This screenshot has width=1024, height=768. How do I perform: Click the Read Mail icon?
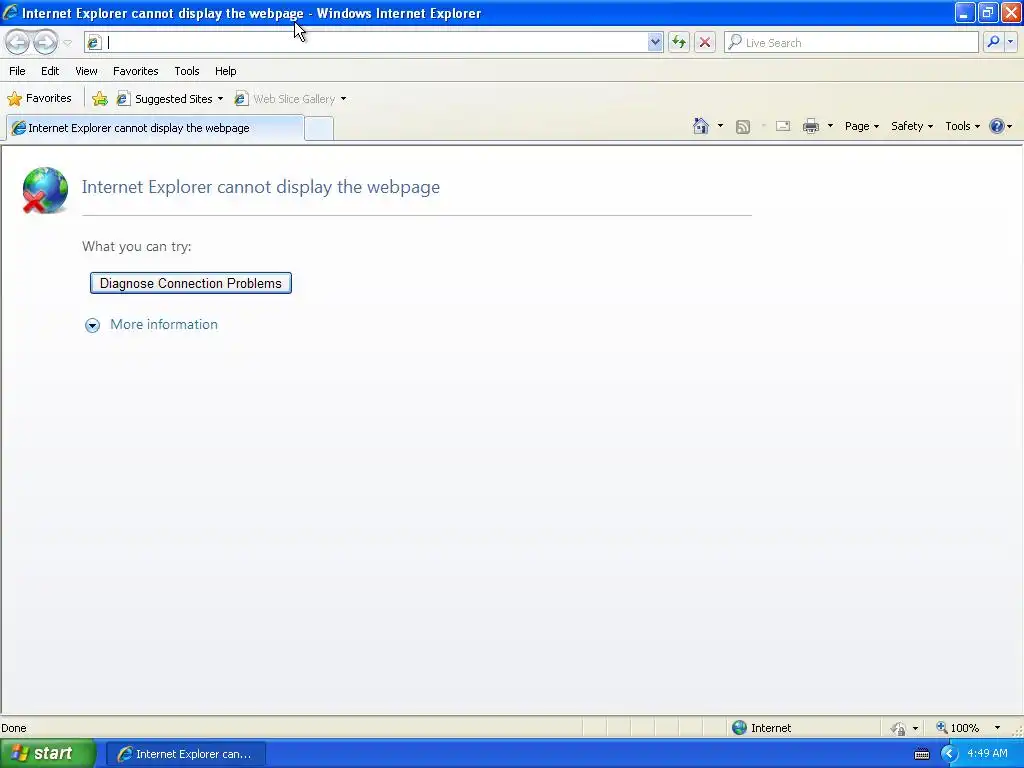point(782,126)
